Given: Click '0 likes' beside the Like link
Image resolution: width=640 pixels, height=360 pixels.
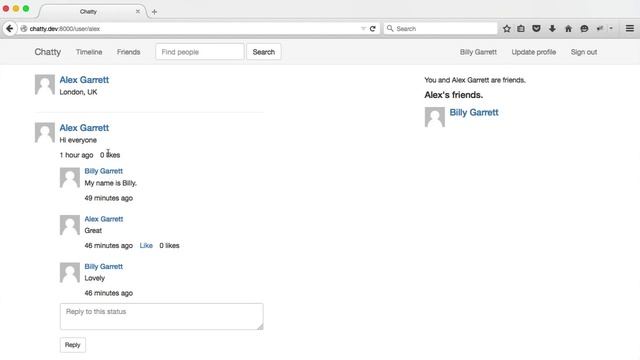Looking at the screenshot, I should coord(169,245).
